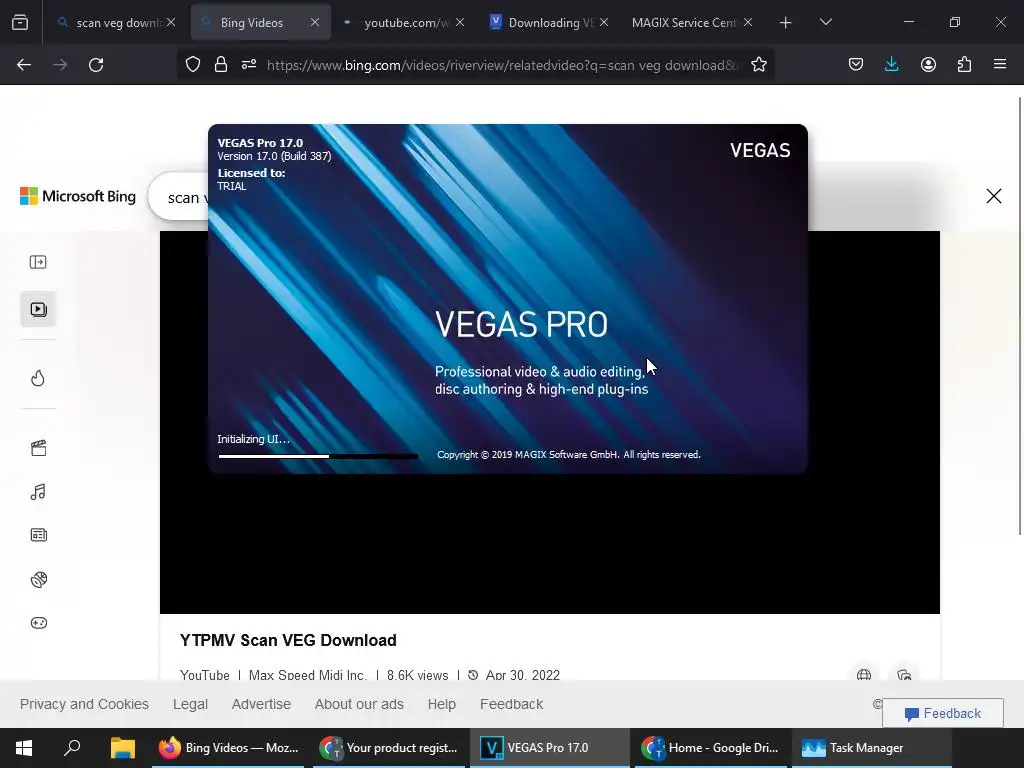The width and height of the screenshot is (1024, 768).
Task: Go back to previous page
Action: 24,65
